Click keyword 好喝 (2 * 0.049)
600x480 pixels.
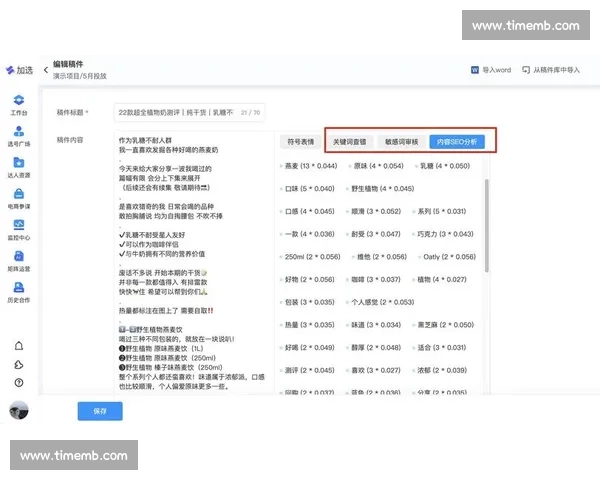coord(310,348)
